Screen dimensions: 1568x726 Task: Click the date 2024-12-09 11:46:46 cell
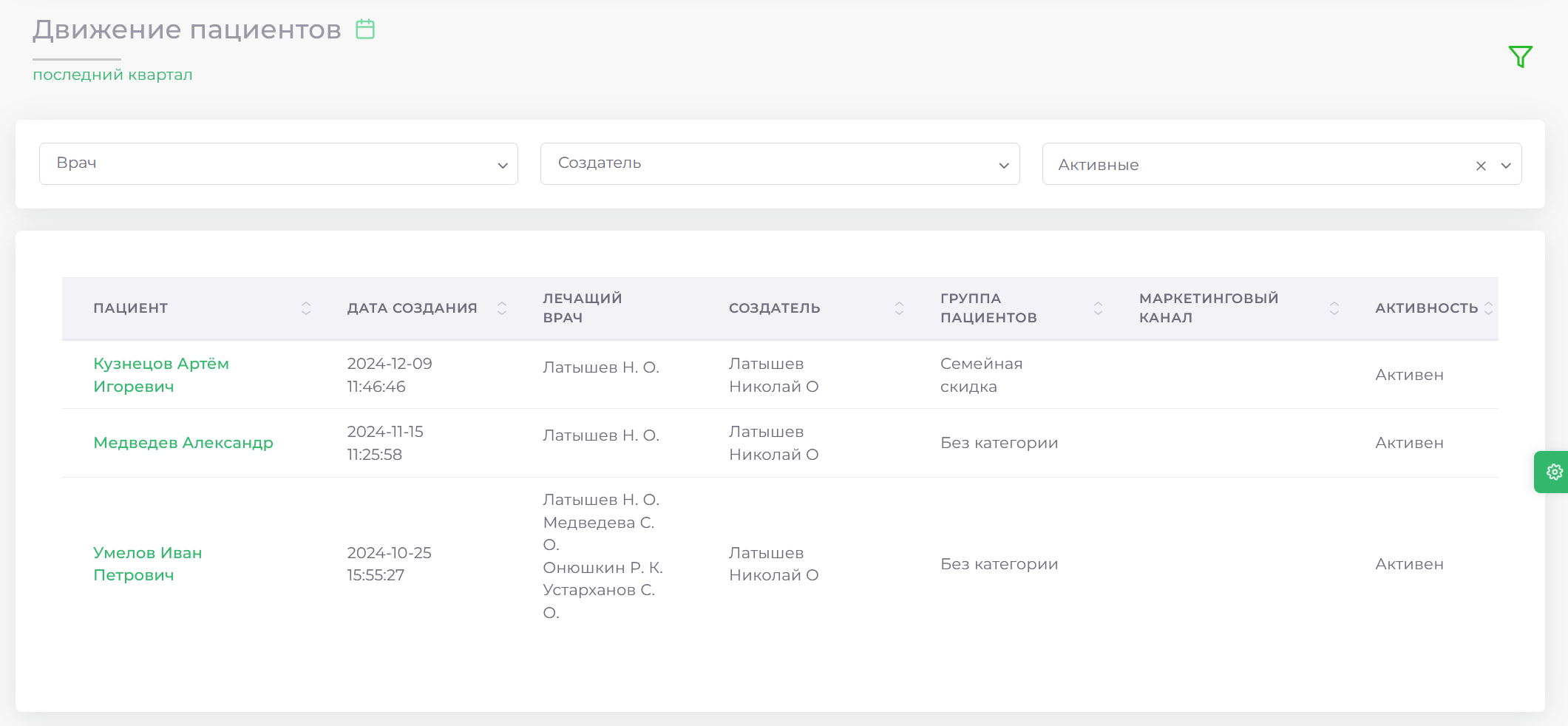[x=390, y=375]
